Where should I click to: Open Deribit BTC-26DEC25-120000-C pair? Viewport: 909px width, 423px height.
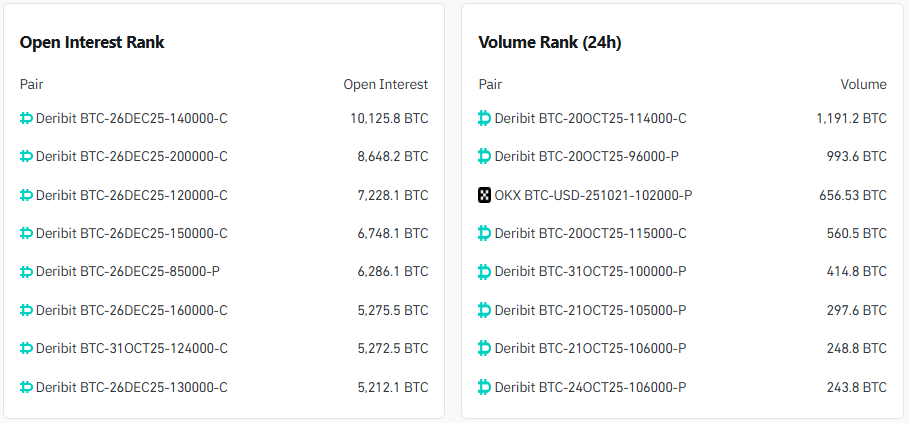tap(131, 195)
